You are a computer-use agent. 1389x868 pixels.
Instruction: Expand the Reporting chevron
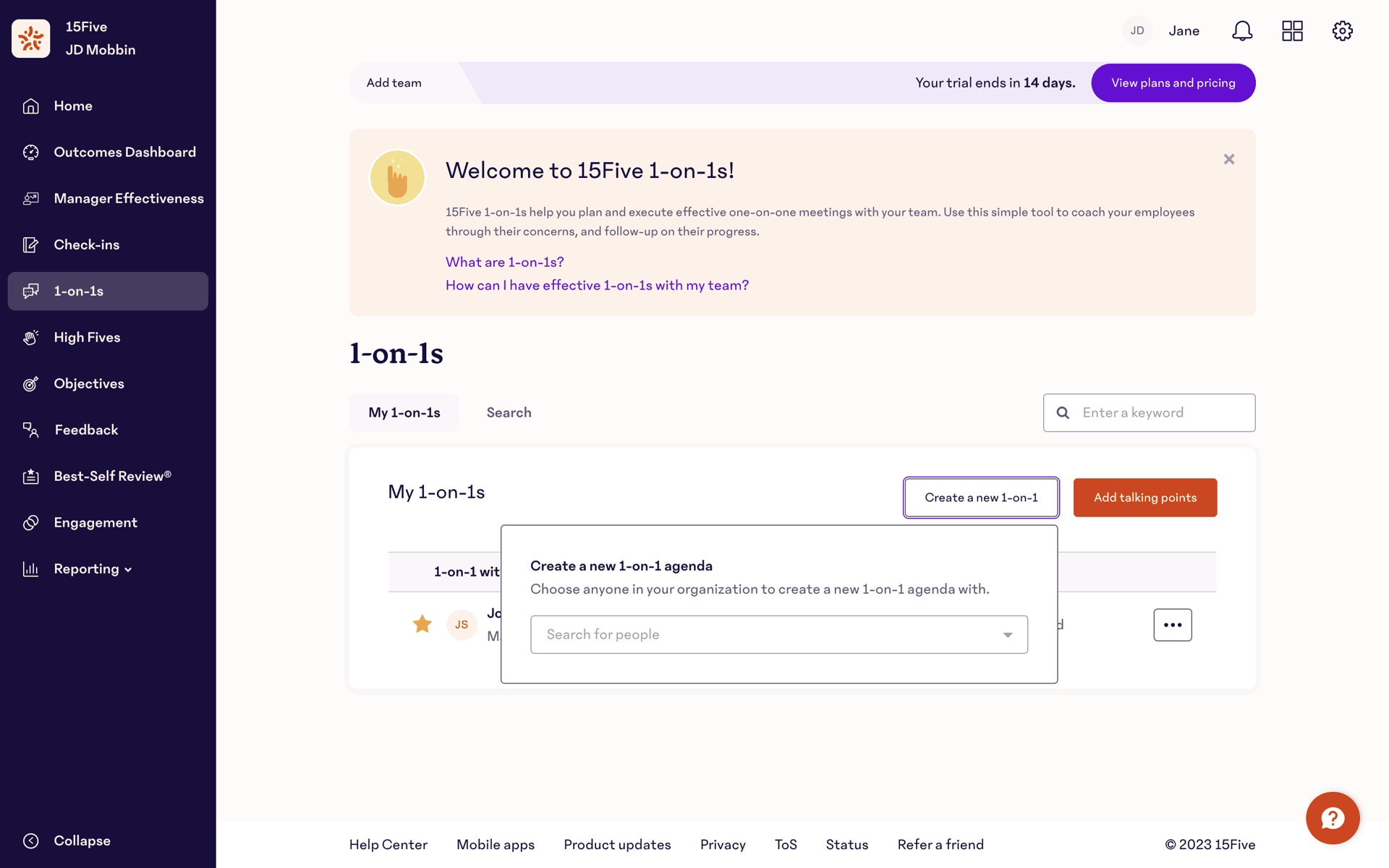[128, 570]
